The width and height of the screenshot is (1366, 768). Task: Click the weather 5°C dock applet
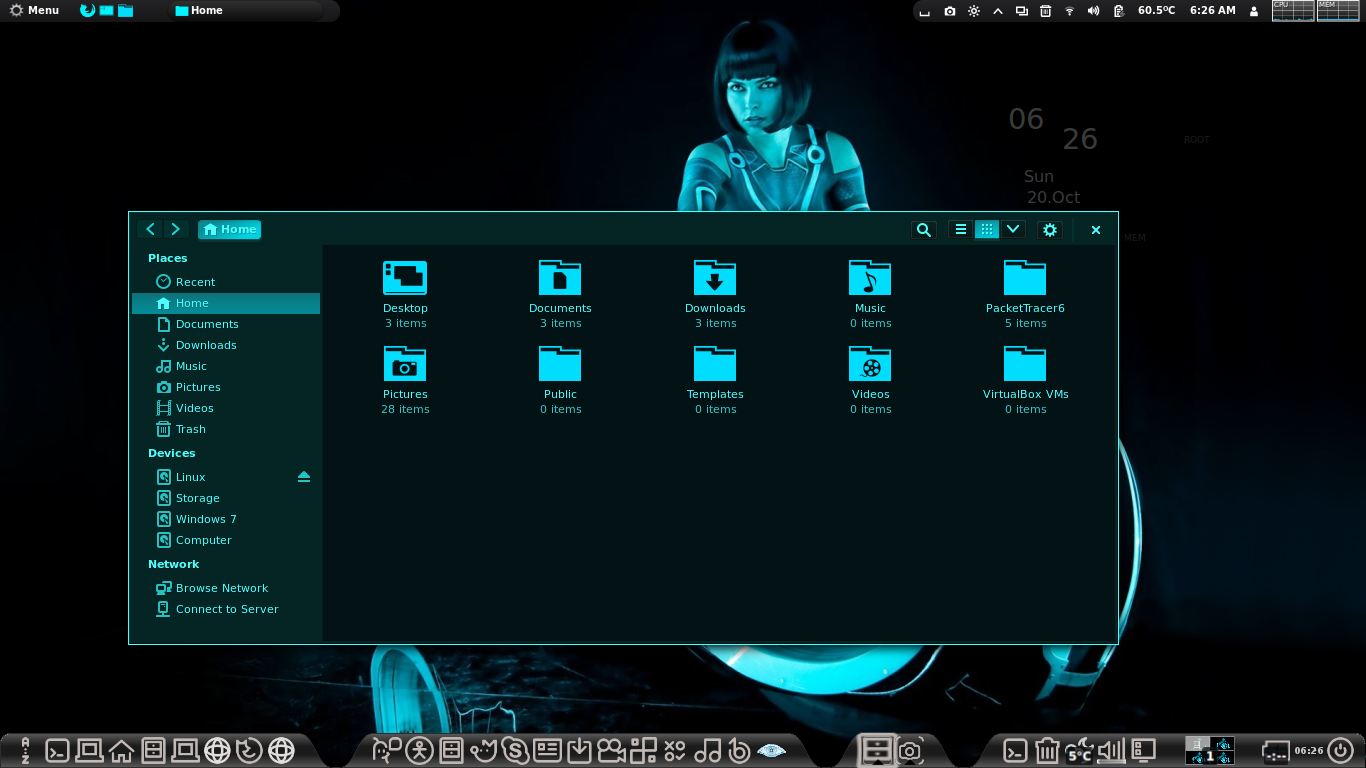[1079, 750]
